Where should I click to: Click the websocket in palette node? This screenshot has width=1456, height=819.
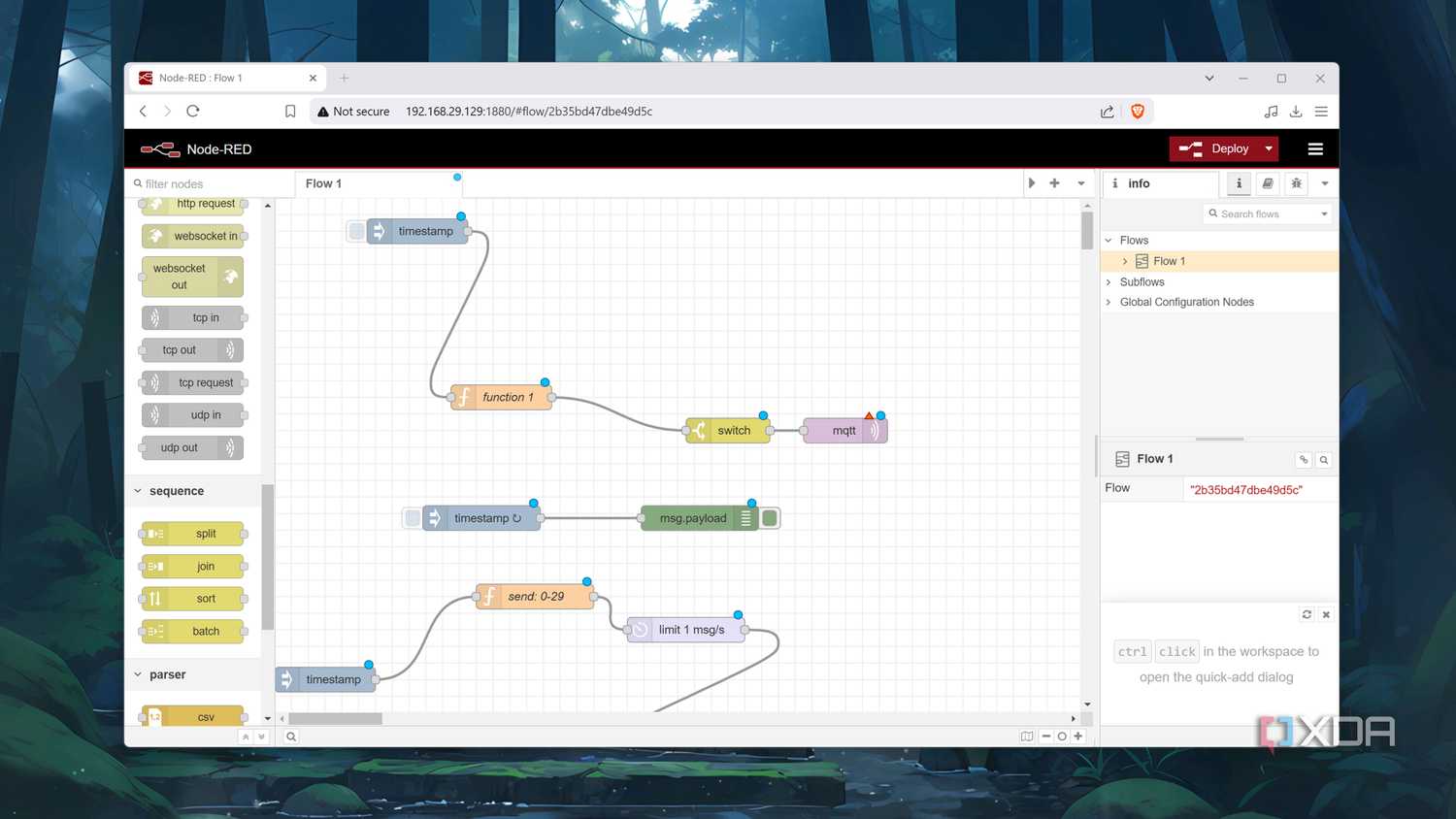(x=194, y=236)
